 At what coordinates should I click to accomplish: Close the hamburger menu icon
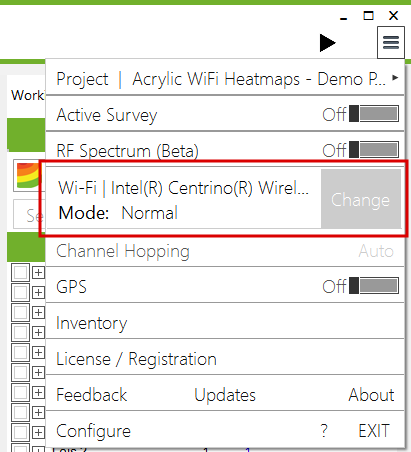click(x=391, y=42)
